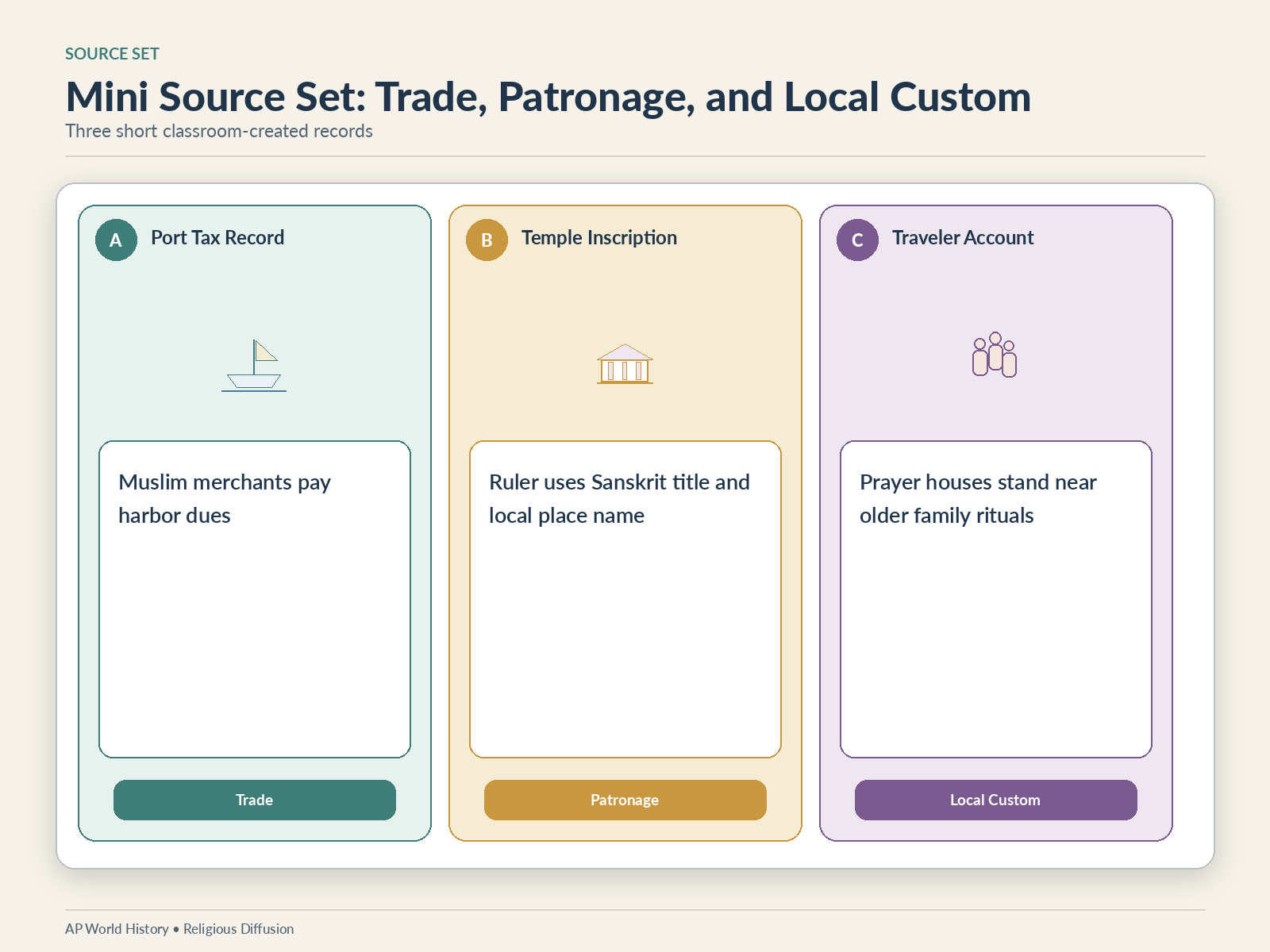Click footer 'AP World History • Religious Diffusion'

tap(179, 929)
